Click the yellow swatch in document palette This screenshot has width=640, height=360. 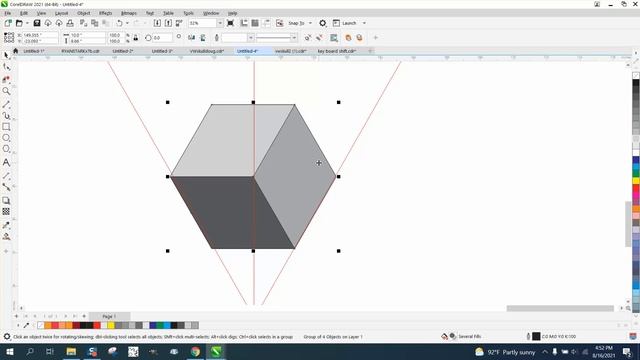[111, 325]
